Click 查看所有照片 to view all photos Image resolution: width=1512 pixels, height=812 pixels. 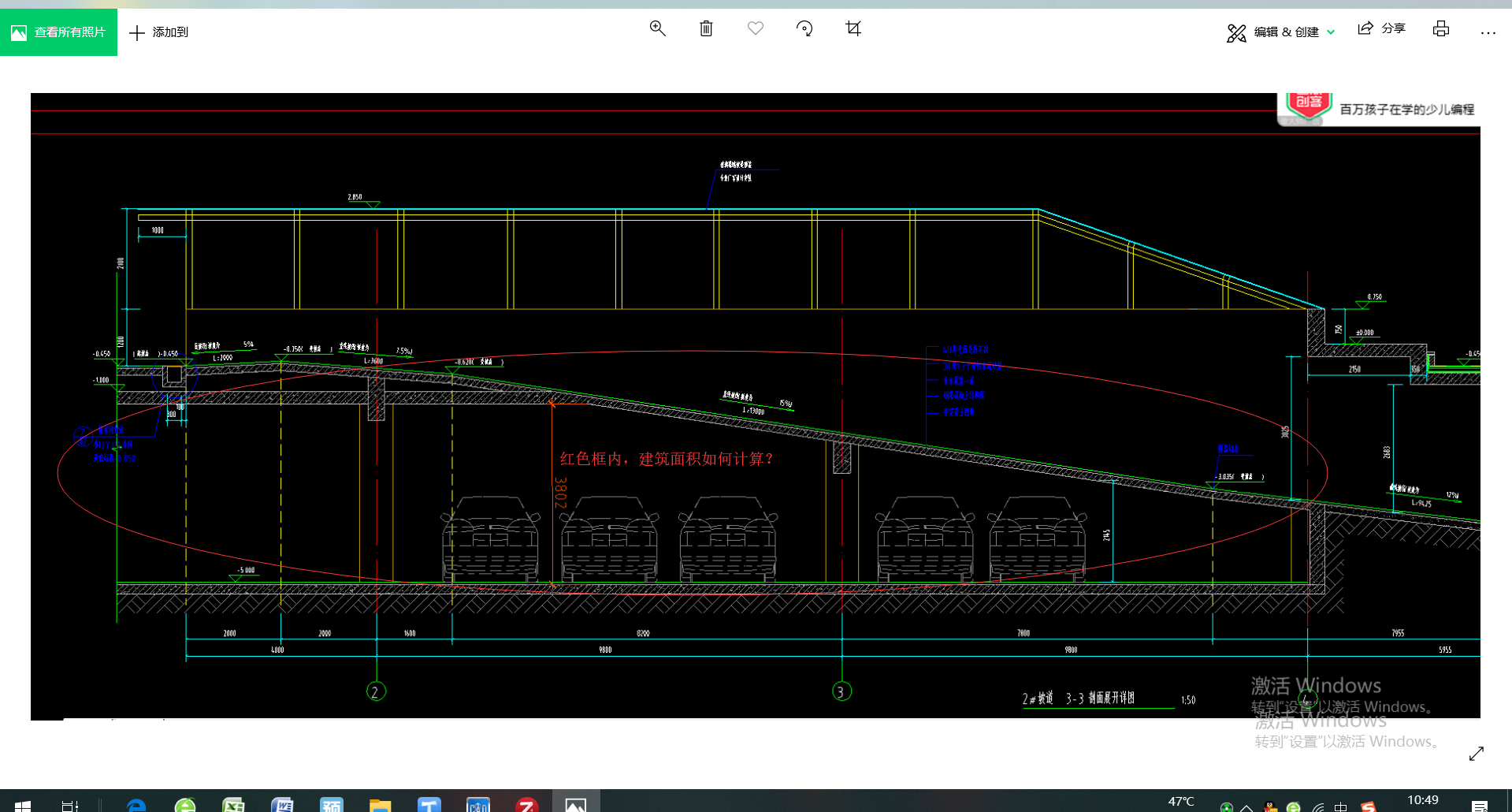(59, 32)
